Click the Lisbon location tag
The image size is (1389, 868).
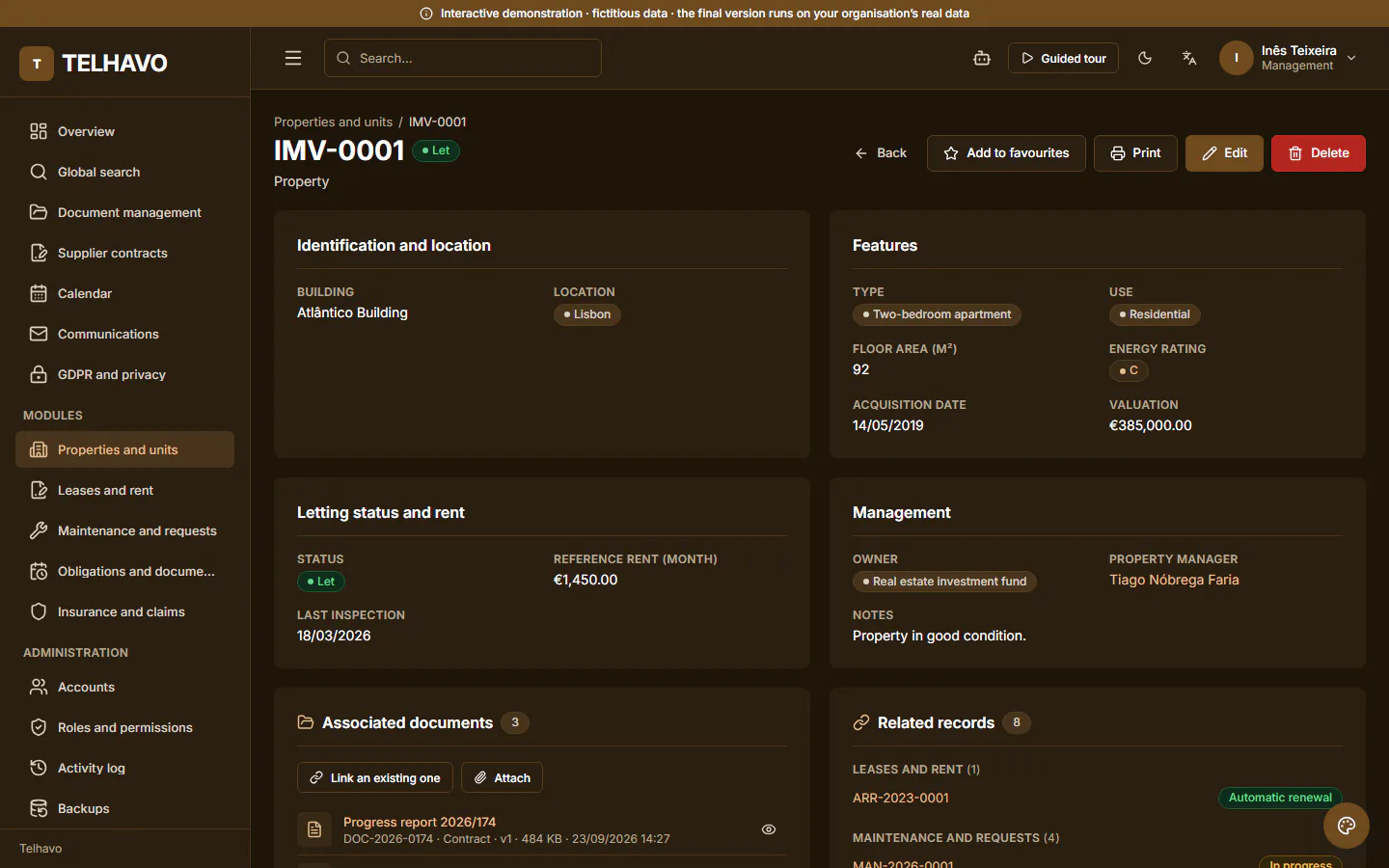coord(586,314)
